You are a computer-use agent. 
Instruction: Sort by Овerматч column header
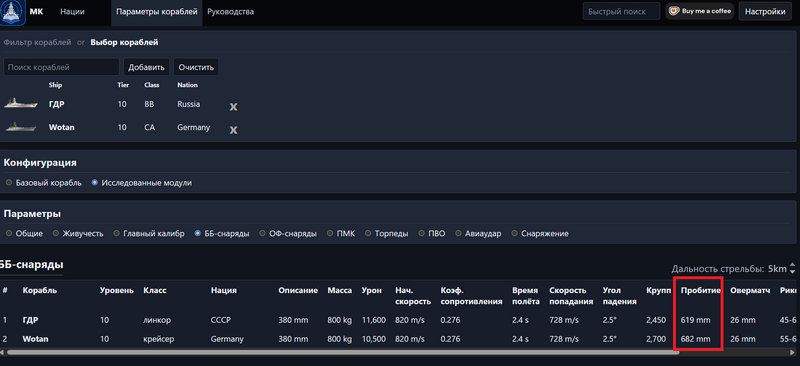pos(750,290)
